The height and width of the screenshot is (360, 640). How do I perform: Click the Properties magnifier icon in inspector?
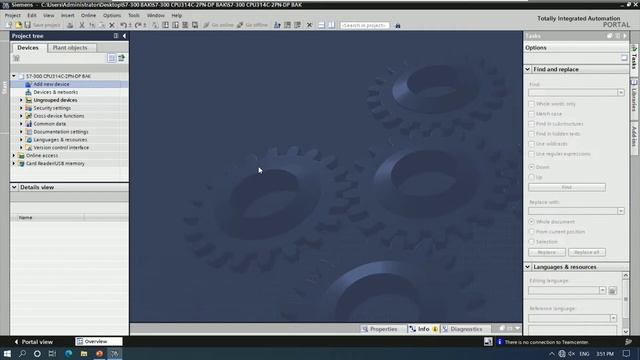(365, 329)
